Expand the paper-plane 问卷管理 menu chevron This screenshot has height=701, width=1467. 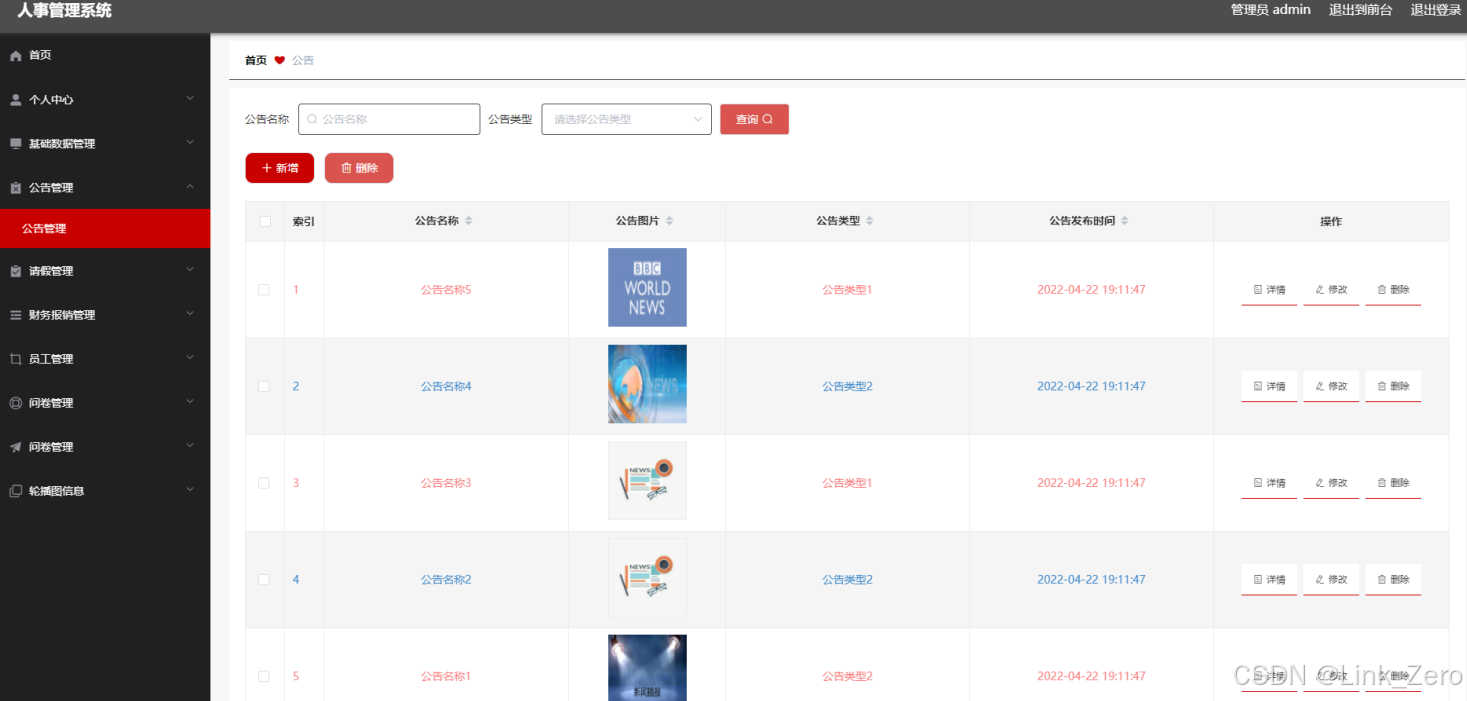pyautogui.click(x=190, y=446)
